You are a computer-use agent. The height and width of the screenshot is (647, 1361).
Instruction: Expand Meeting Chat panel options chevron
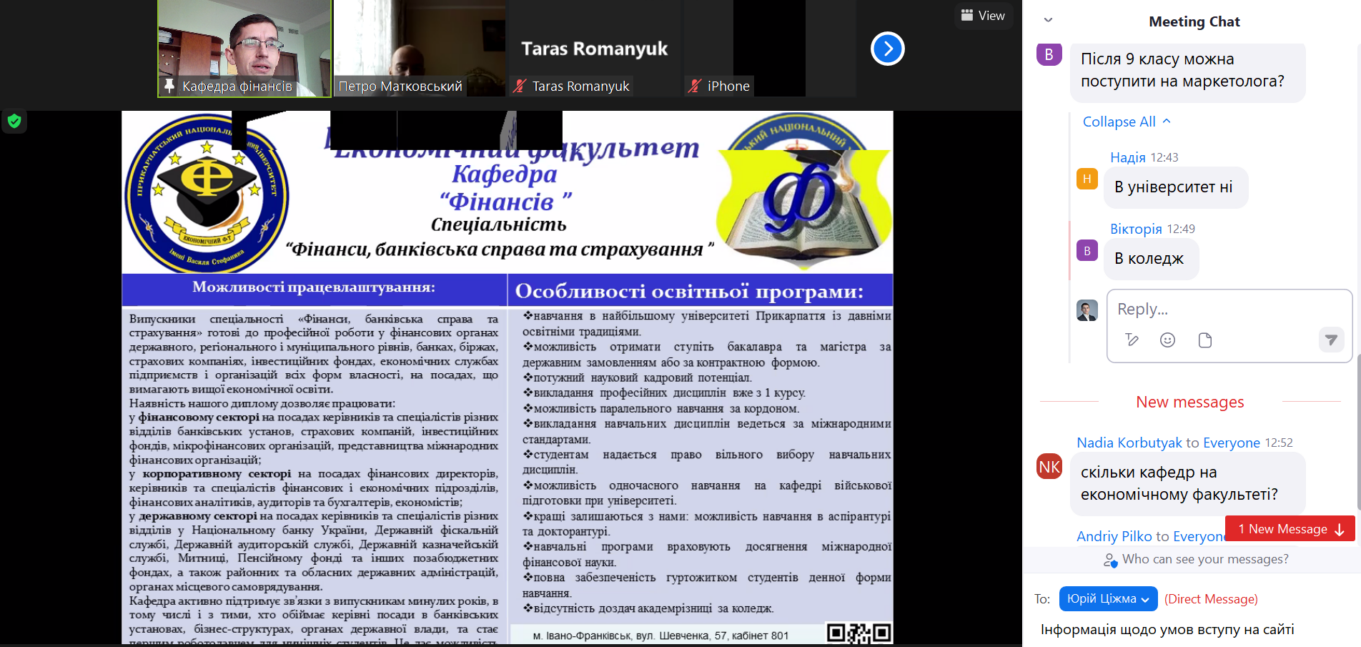[1048, 20]
